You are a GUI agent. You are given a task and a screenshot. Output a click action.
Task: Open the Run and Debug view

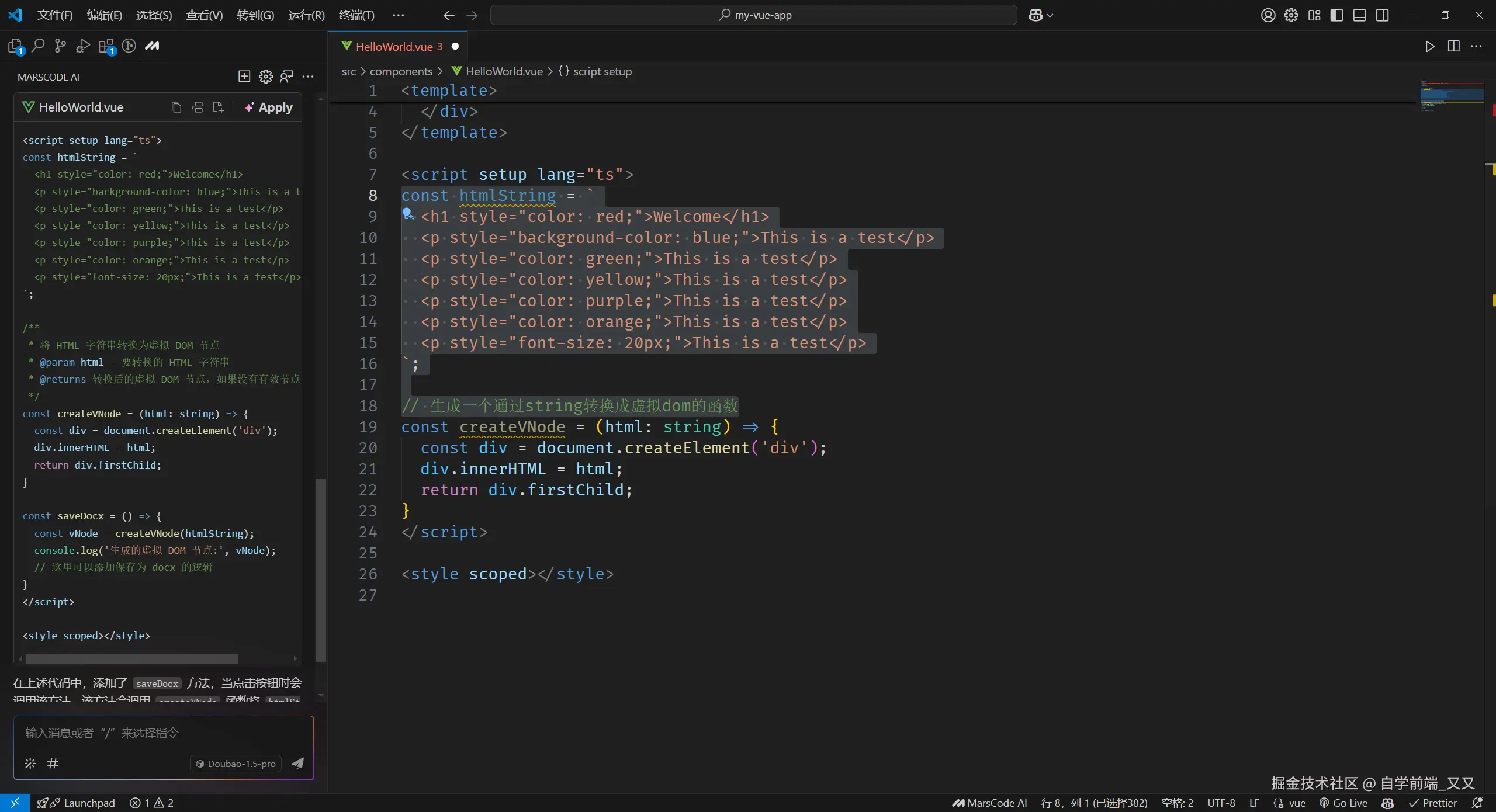tap(83, 46)
